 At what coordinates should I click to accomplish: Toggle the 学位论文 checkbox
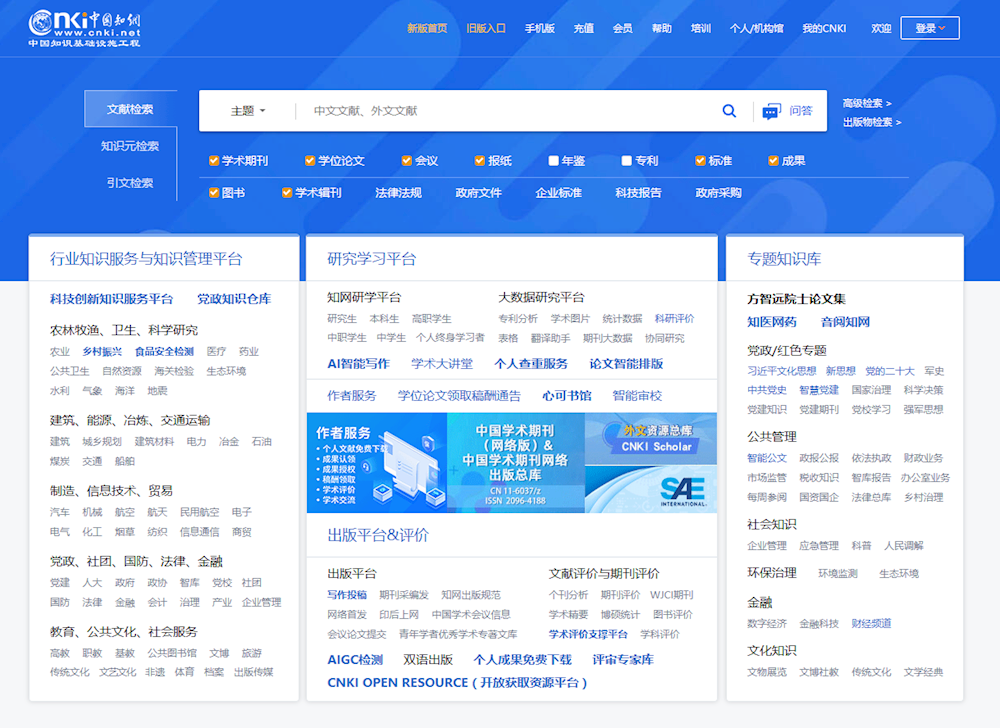(310, 161)
